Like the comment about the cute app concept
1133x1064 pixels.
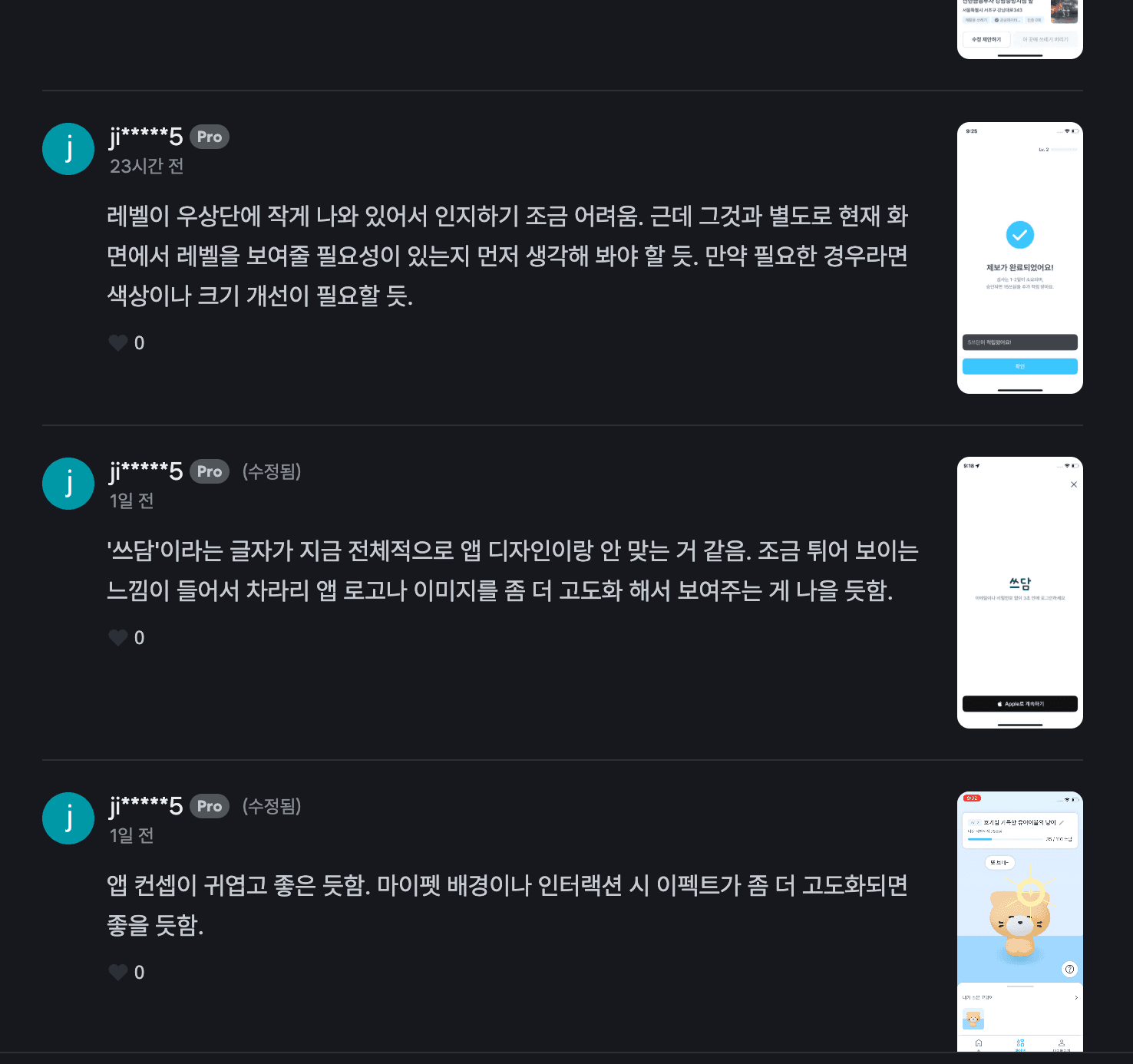118,973
